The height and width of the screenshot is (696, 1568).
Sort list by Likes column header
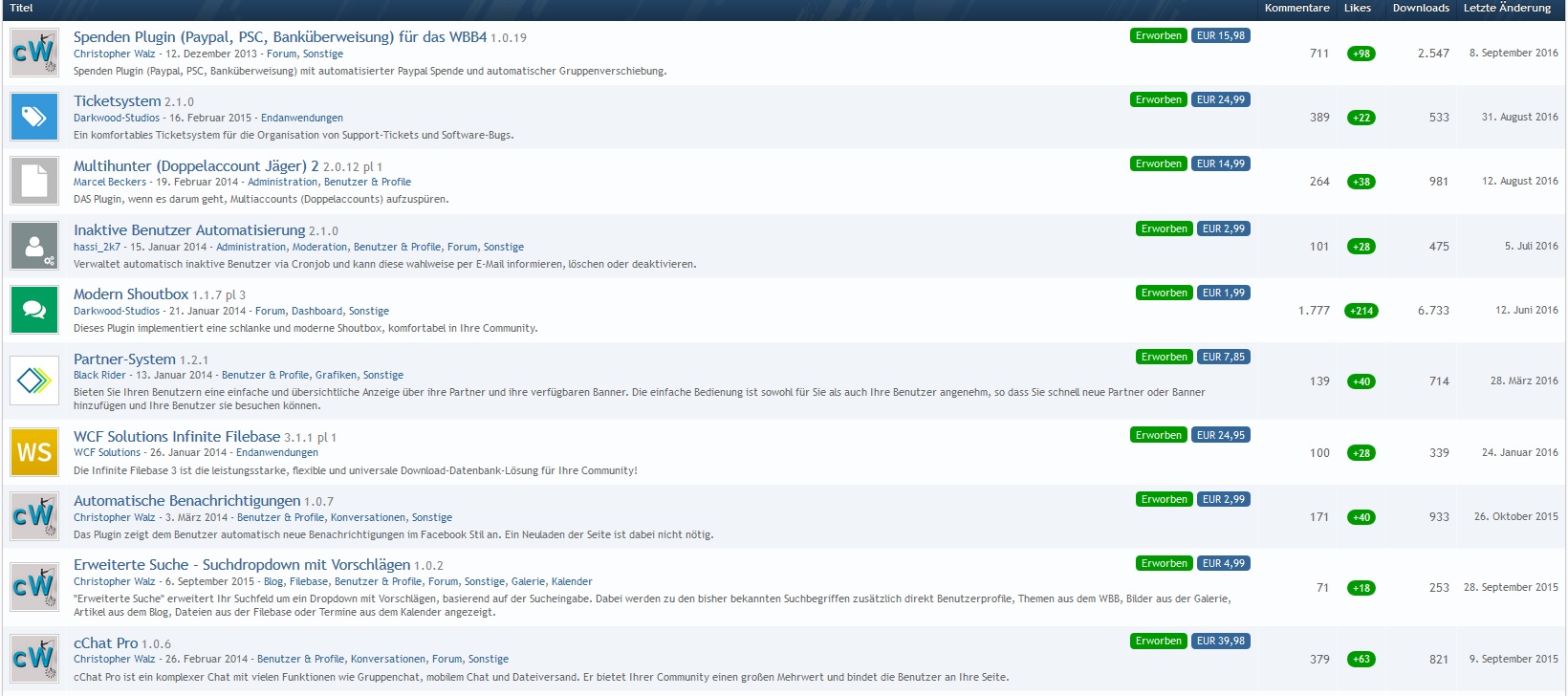(x=1357, y=8)
